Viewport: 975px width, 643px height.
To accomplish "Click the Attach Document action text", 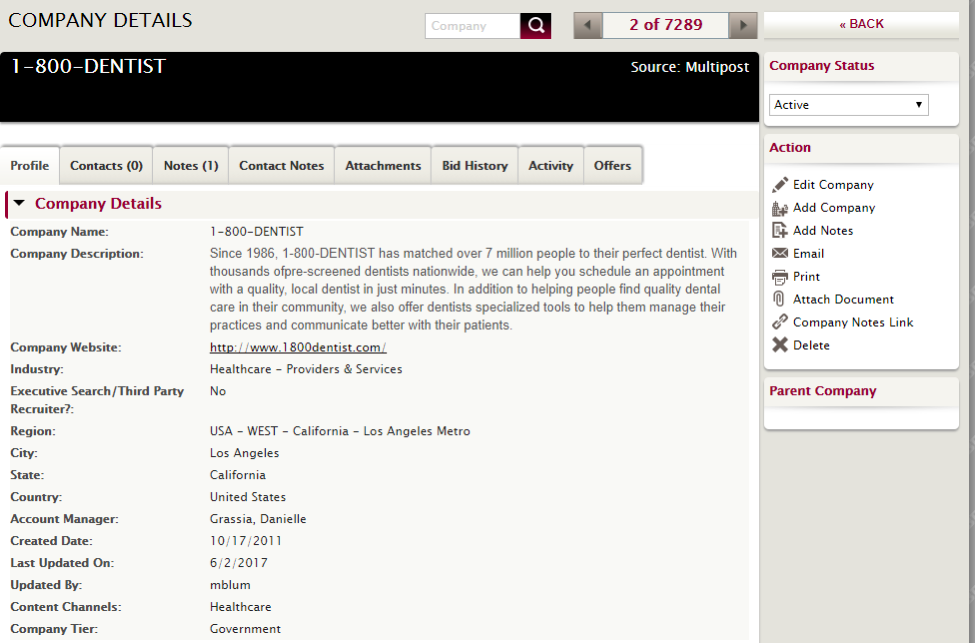I will click(x=843, y=299).
